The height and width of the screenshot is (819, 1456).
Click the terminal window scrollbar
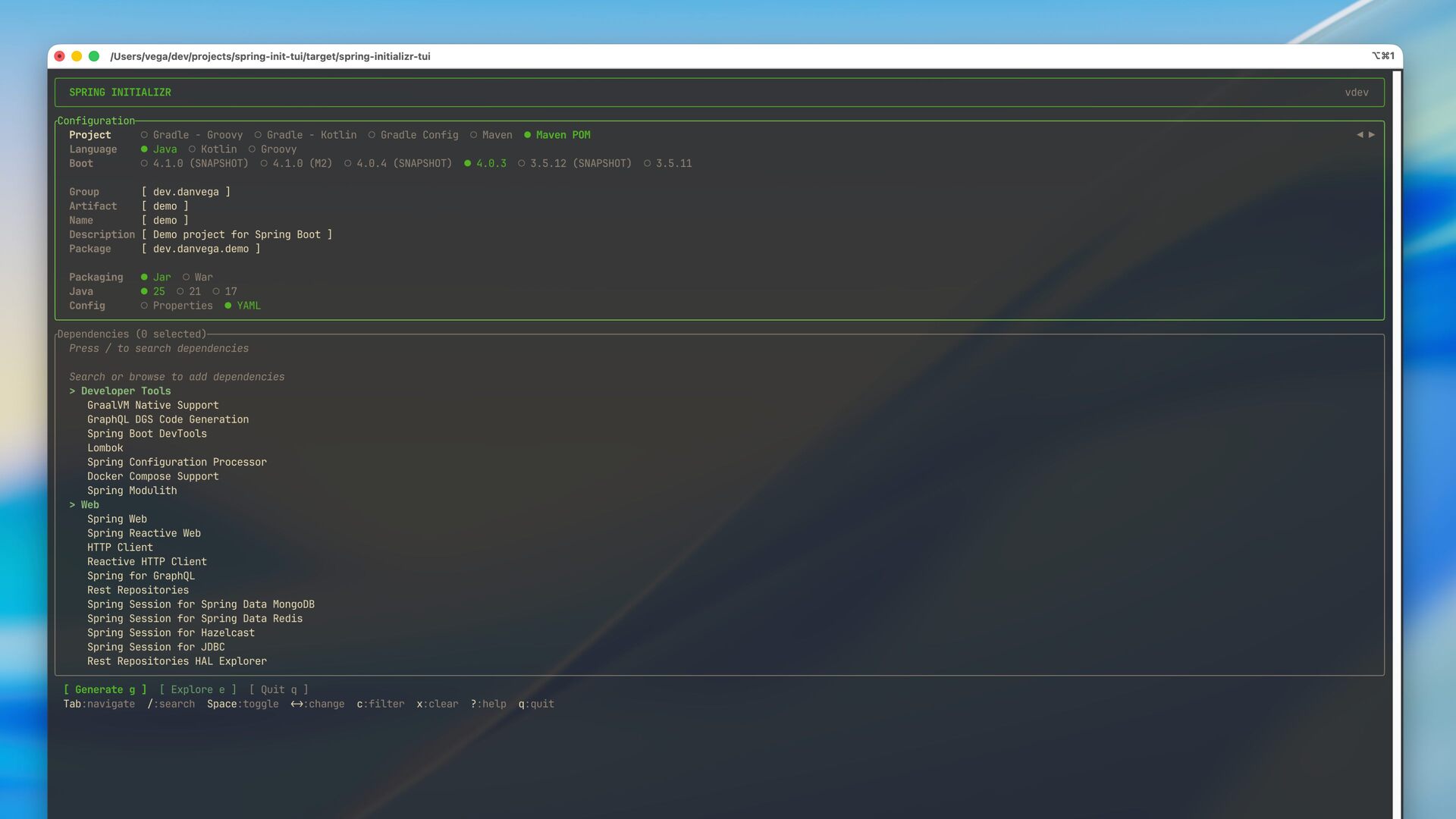[1396, 440]
